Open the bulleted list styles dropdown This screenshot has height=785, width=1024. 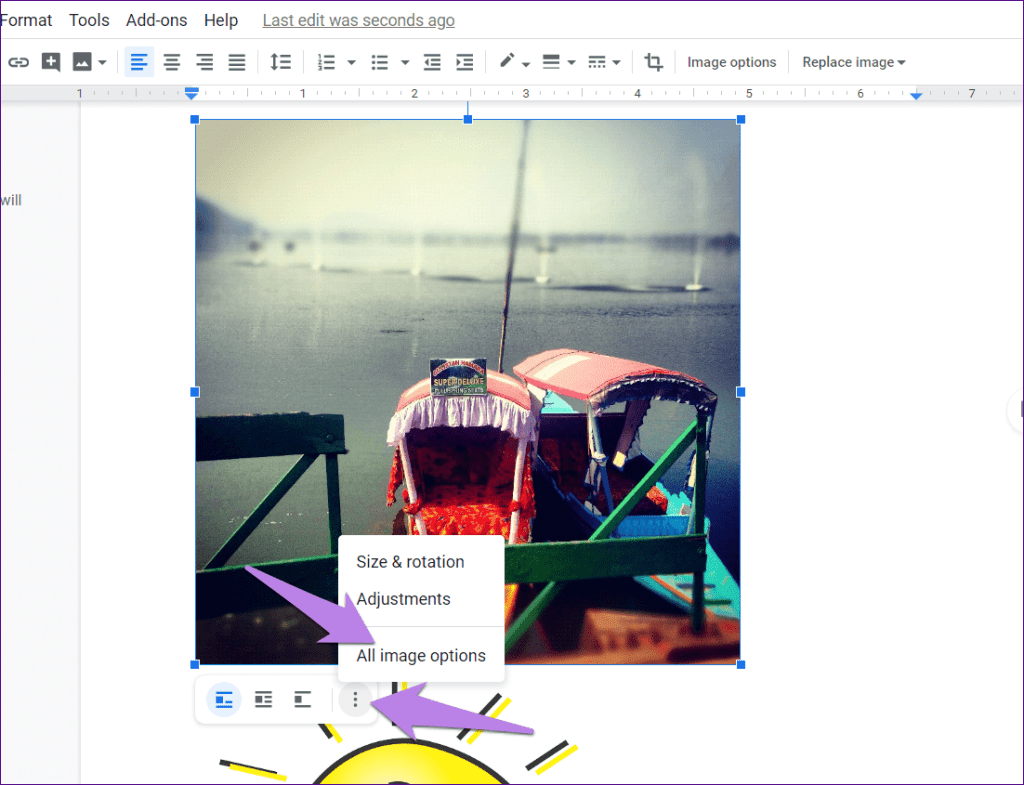pos(404,61)
